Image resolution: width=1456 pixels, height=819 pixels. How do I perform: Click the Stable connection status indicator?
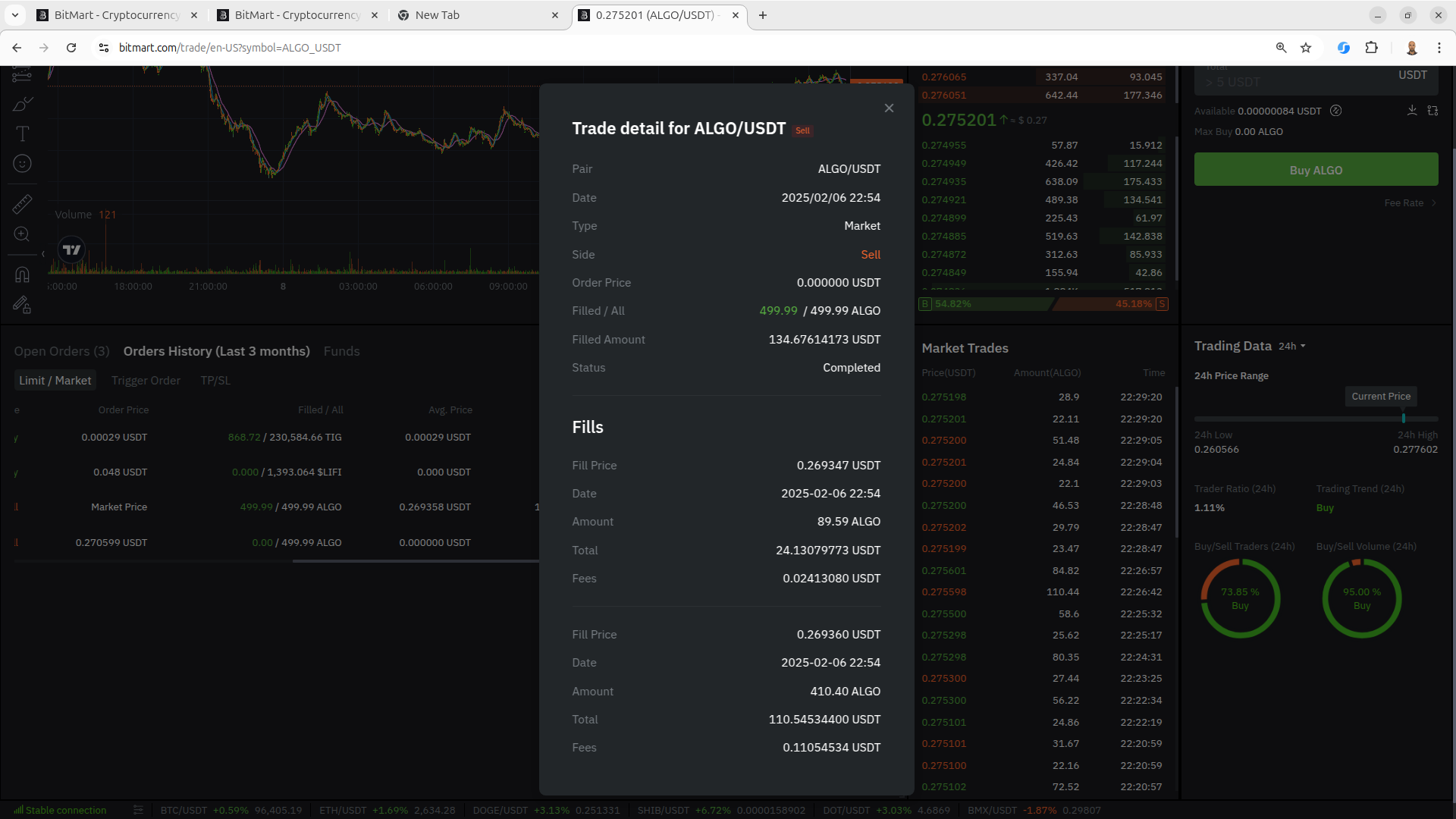60,810
